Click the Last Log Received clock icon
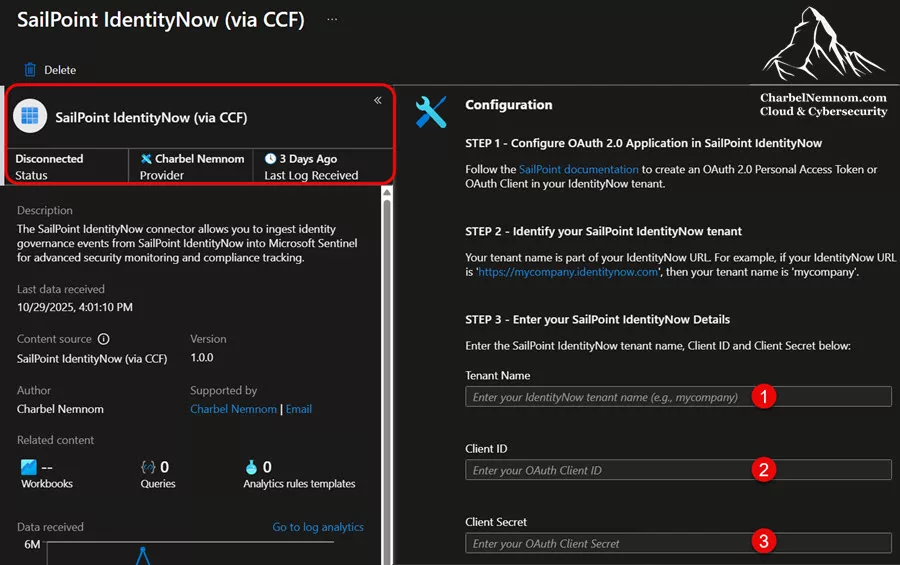900x565 pixels. (x=270, y=158)
